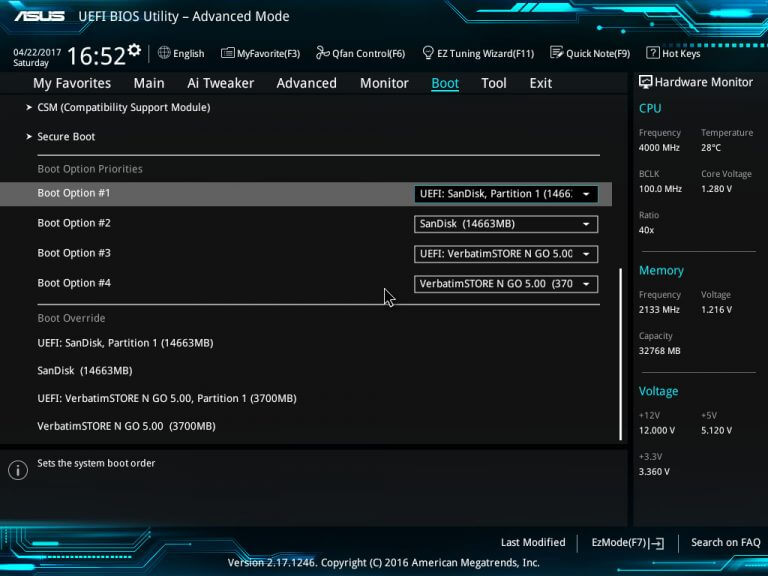Click the Boot Option #1 row label
Viewport: 768px width, 576px height.
[x=73, y=193]
